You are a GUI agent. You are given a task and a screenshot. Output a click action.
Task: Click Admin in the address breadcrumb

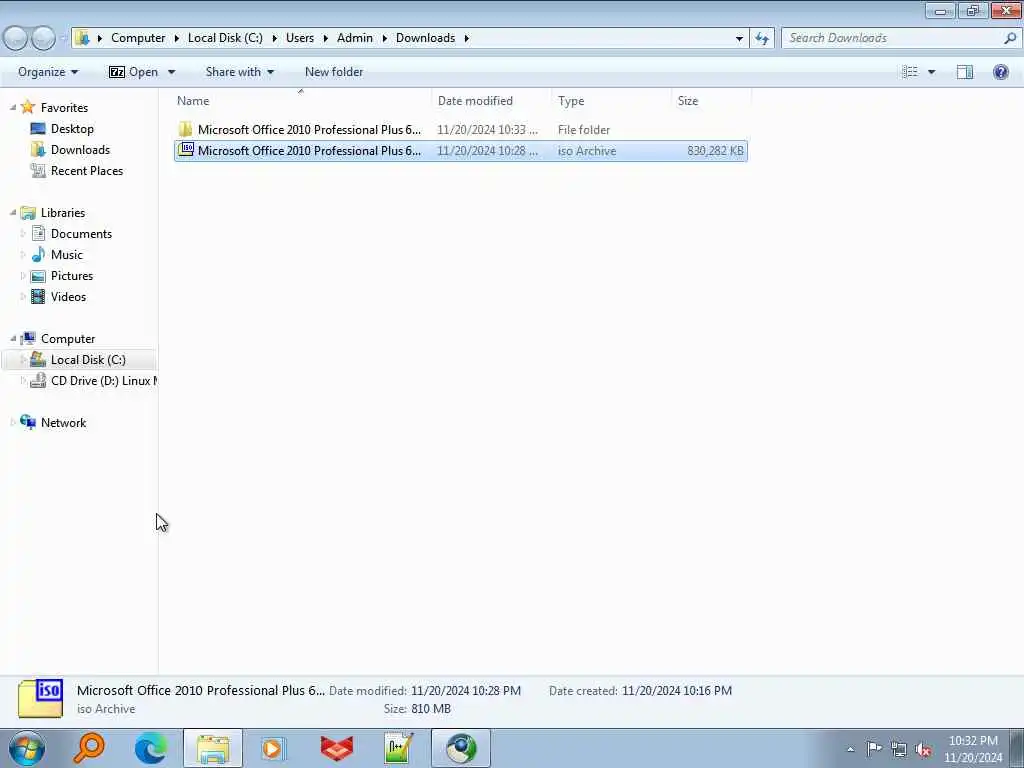tap(355, 38)
